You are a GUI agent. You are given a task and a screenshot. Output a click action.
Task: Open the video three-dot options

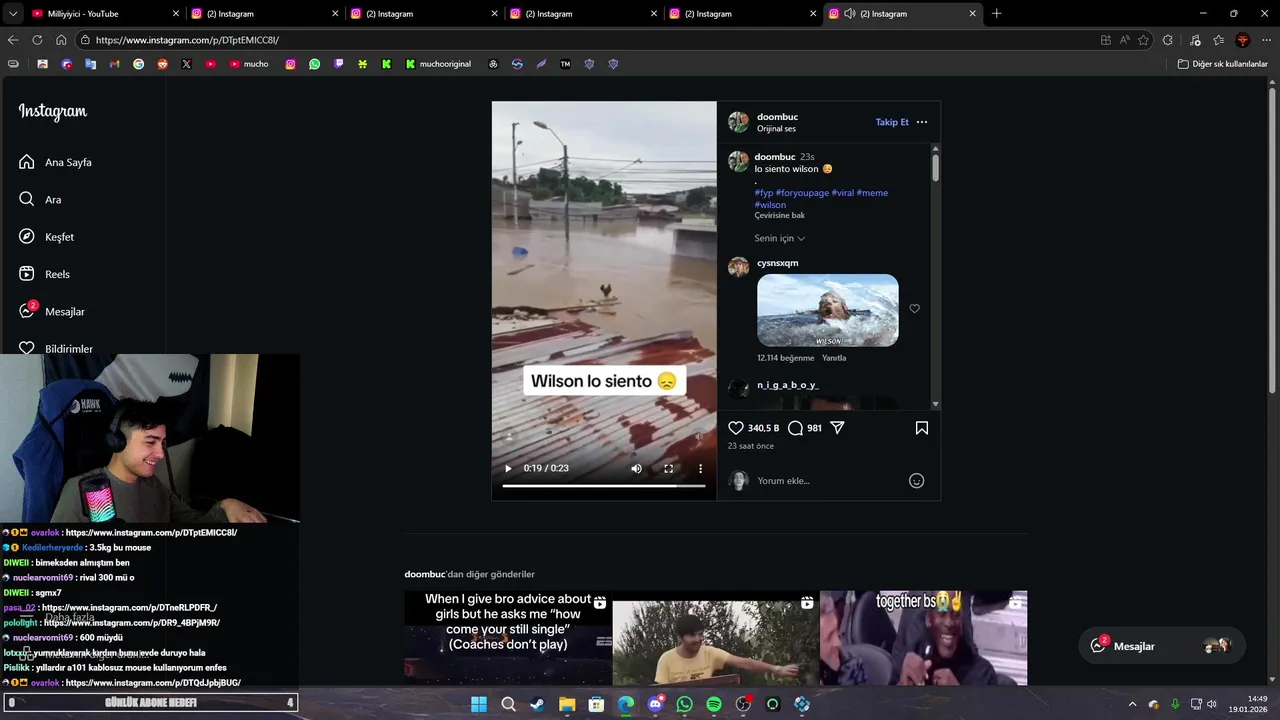700,468
